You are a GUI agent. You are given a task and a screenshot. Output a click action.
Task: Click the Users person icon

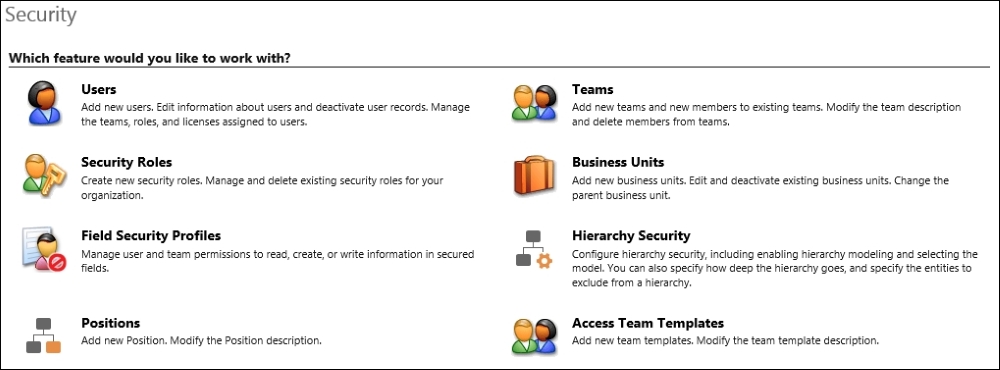click(45, 103)
